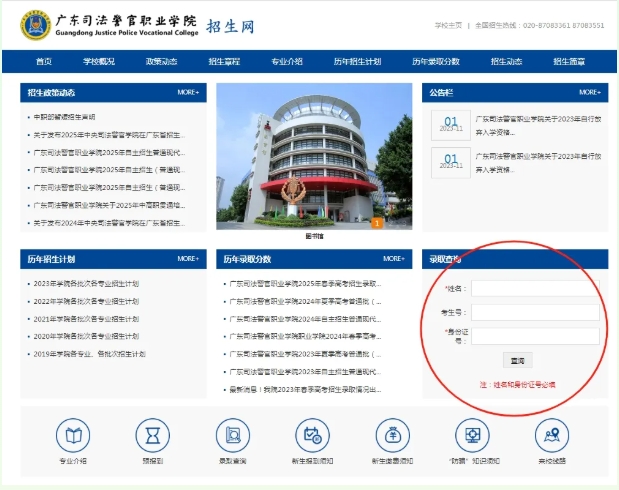The image size is (619, 490).
Task: Click the campus building banner image
Action: [314, 156]
